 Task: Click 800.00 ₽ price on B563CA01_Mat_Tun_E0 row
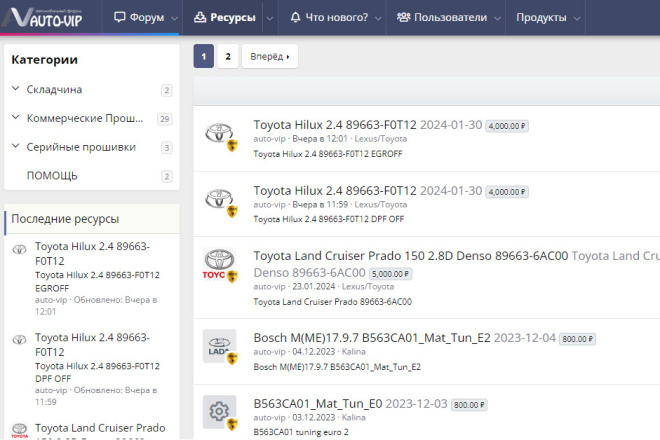(469, 405)
